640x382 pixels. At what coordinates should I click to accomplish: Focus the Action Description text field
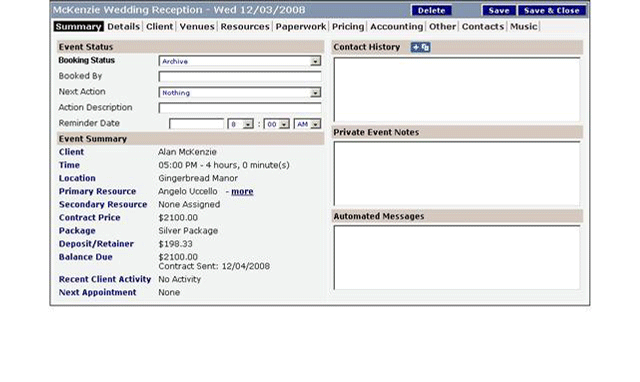[240, 108]
